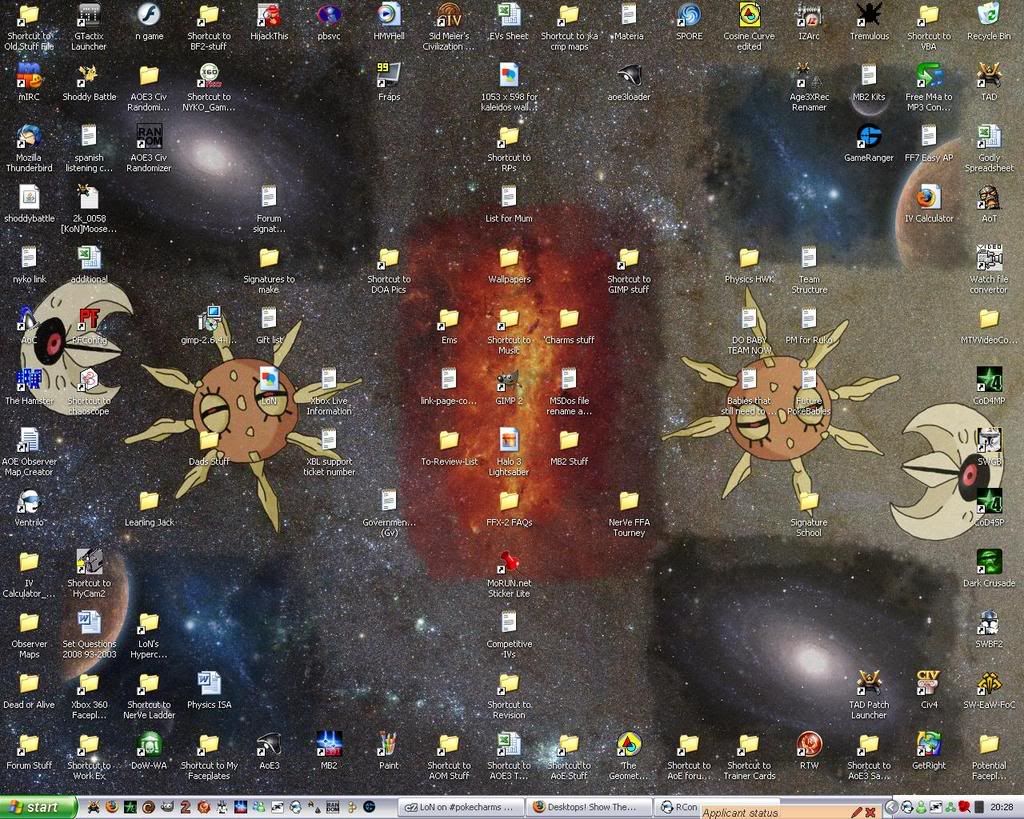The height and width of the screenshot is (819, 1024).
Task: Select the SWBF2 desktop icon
Action: pyautogui.click(x=989, y=622)
